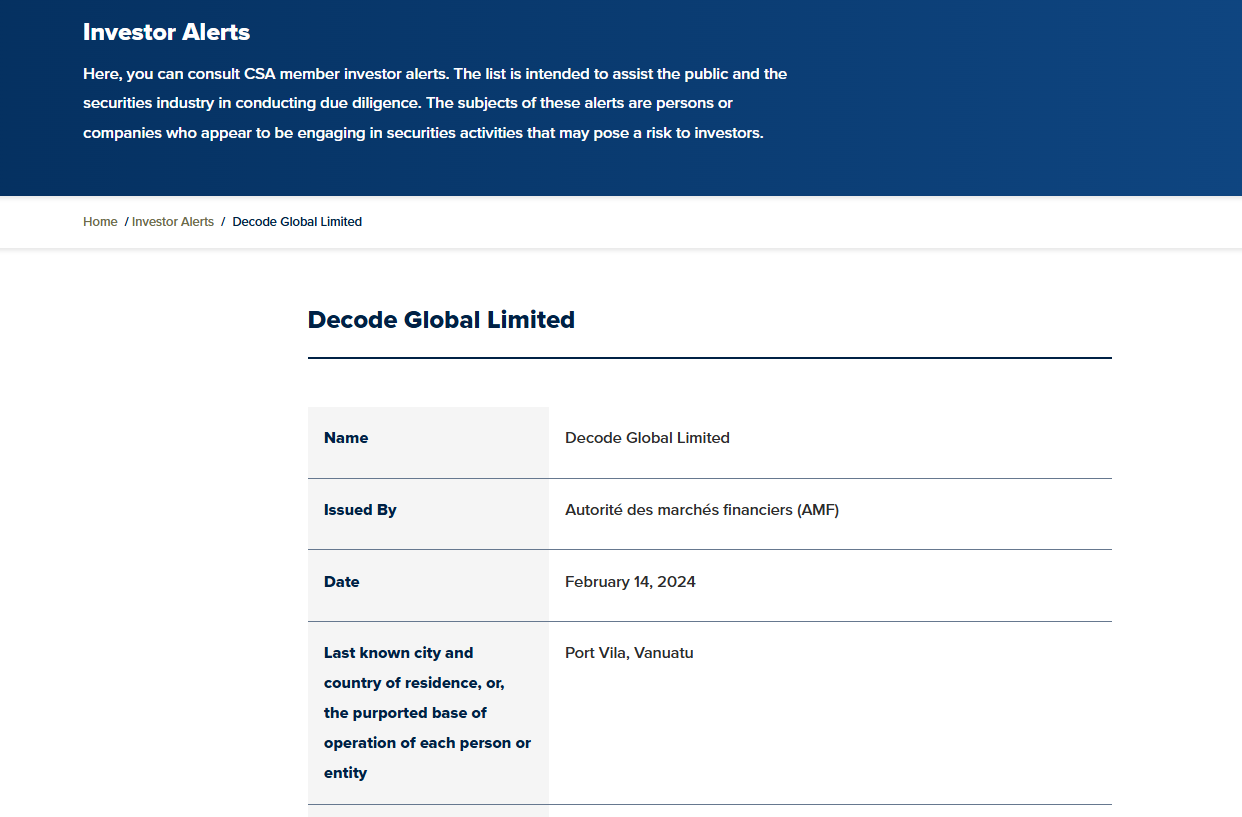Click the CSA investor alerts description paragraph
This screenshot has height=817, width=1242.
[x=435, y=103]
